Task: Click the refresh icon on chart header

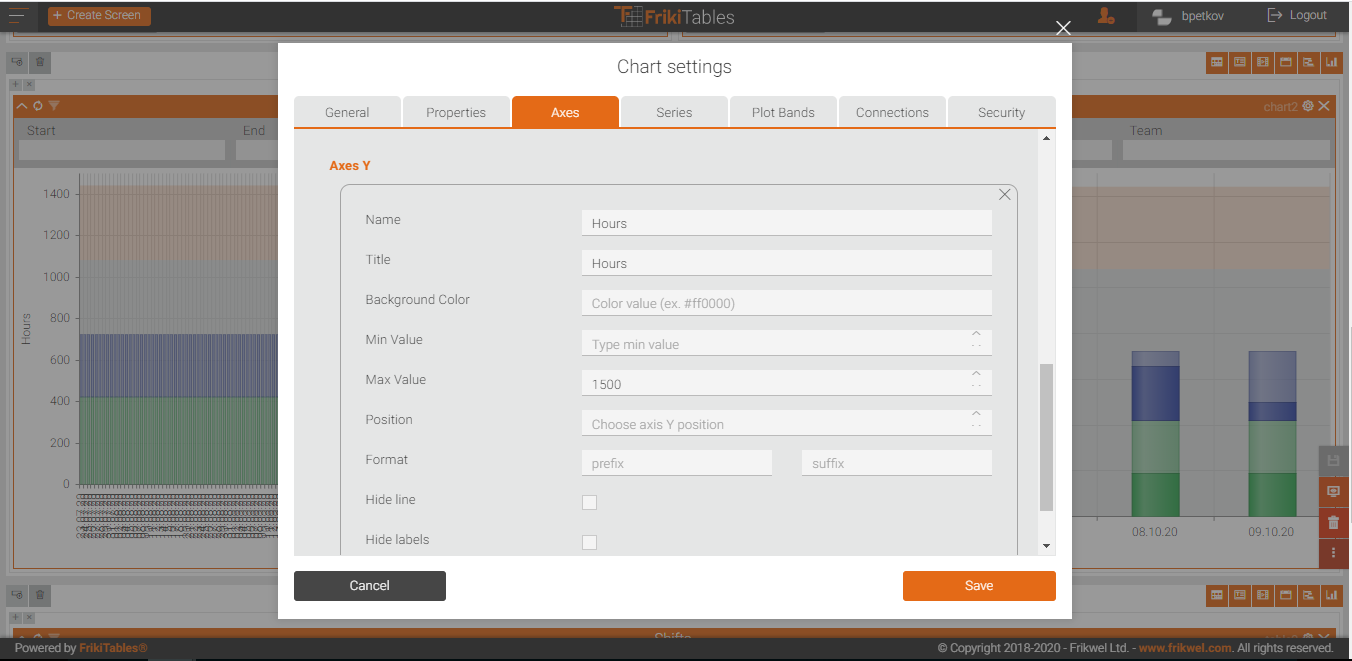Action: coord(38,106)
